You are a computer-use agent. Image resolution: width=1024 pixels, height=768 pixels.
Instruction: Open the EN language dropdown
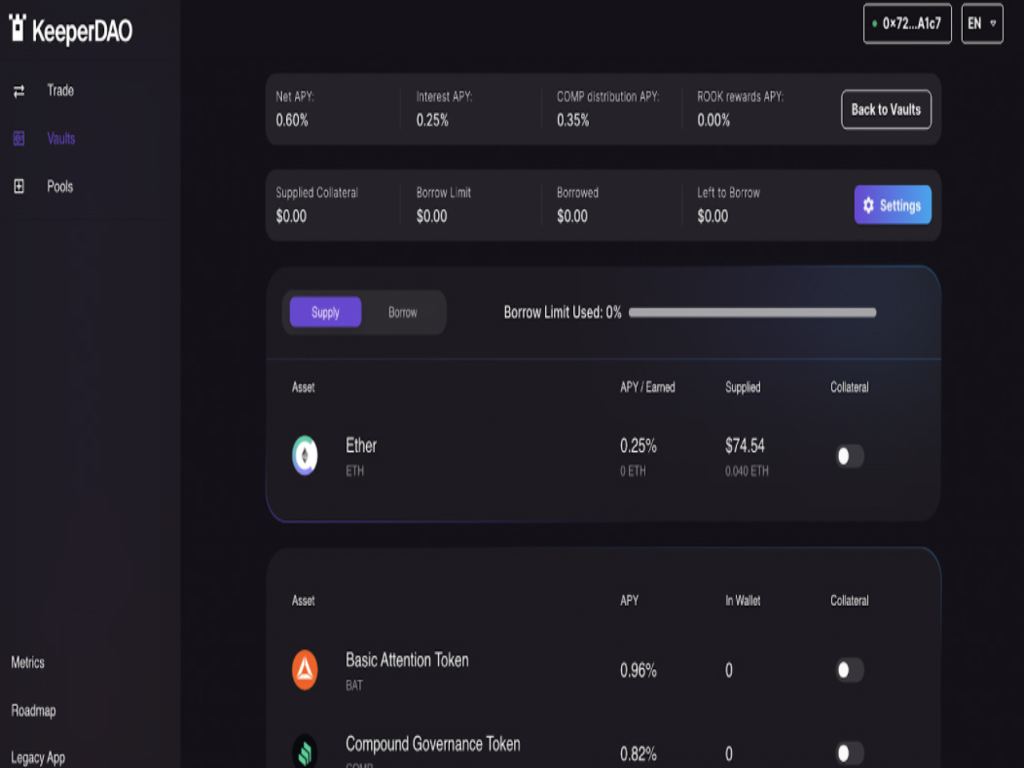[981, 23]
